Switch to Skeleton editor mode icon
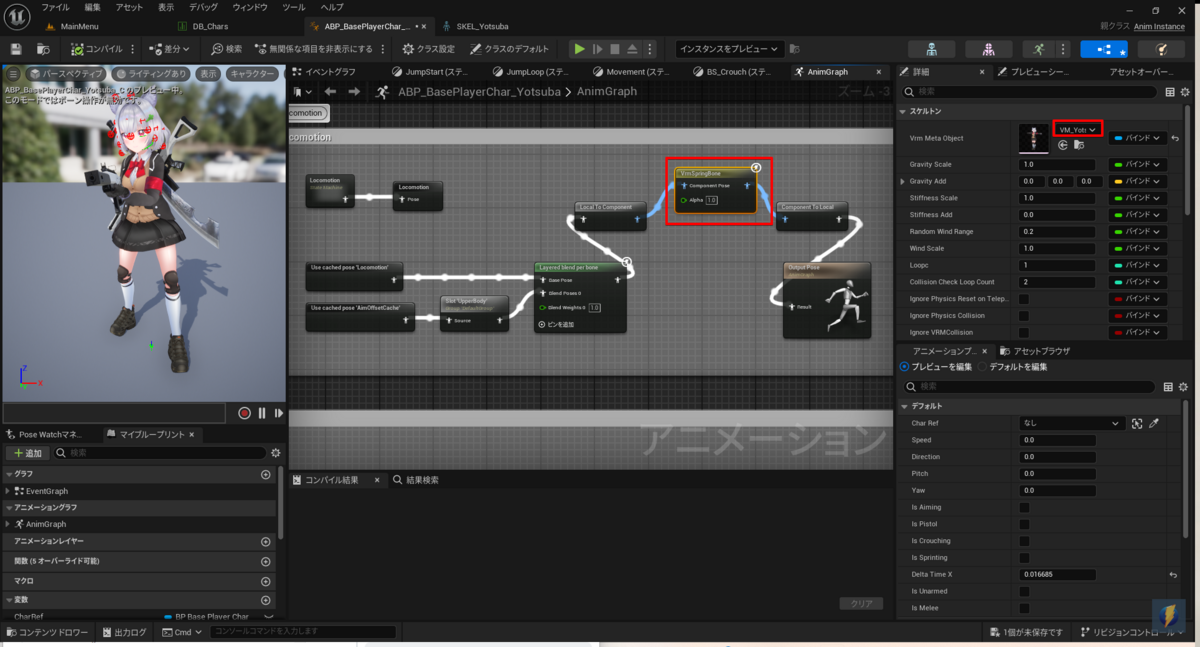Viewport: 1200px width, 647px height. point(931,49)
